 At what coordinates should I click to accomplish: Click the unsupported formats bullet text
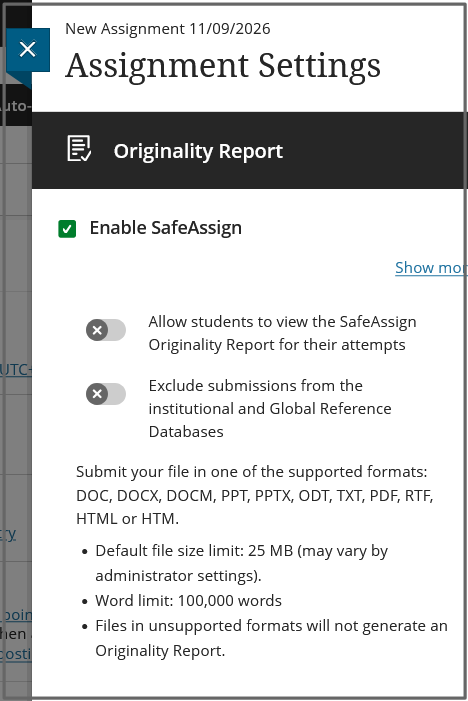click(271, 638)
